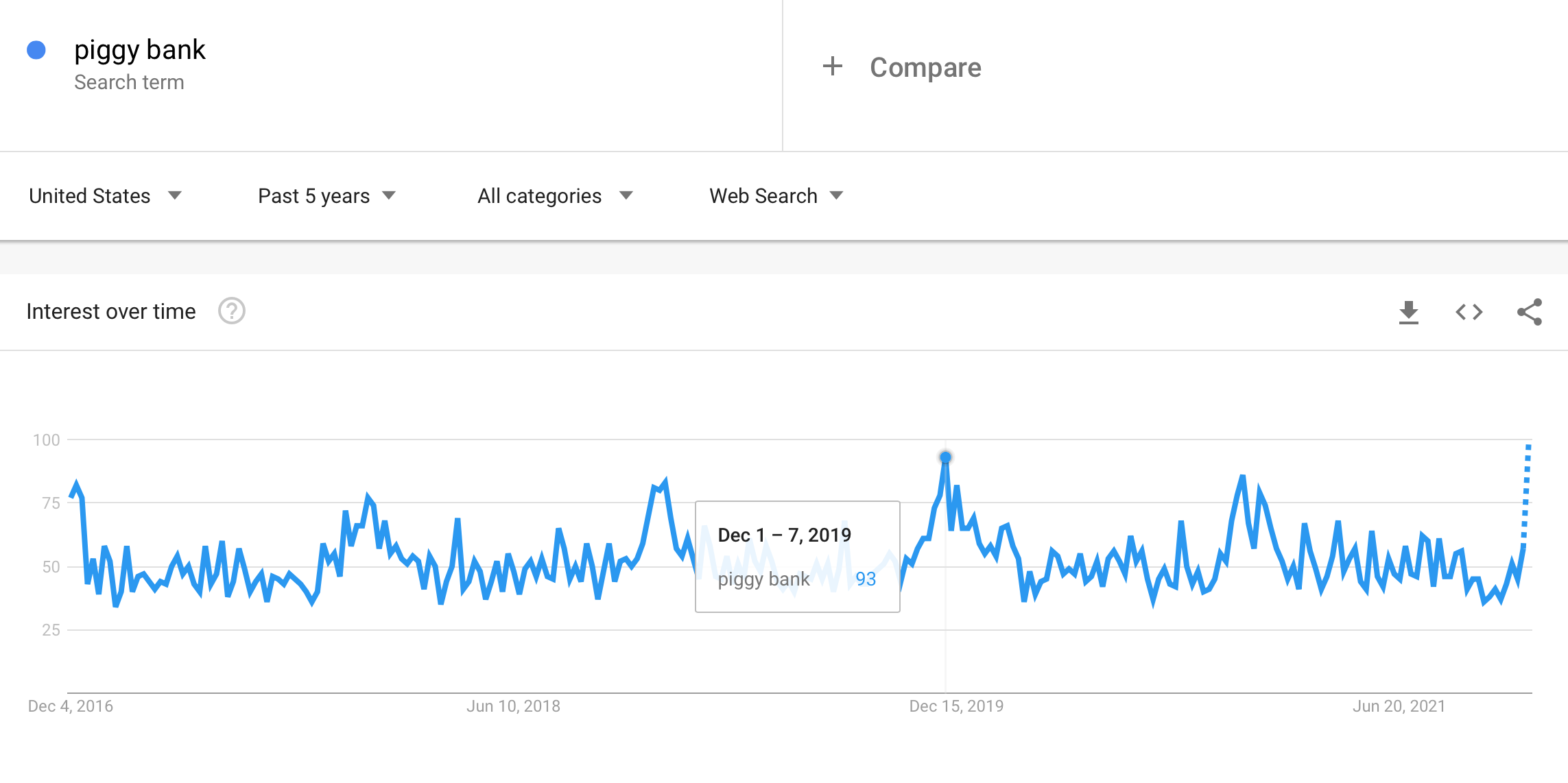Open the Web Search type dropdown

(x=776, y=196)
